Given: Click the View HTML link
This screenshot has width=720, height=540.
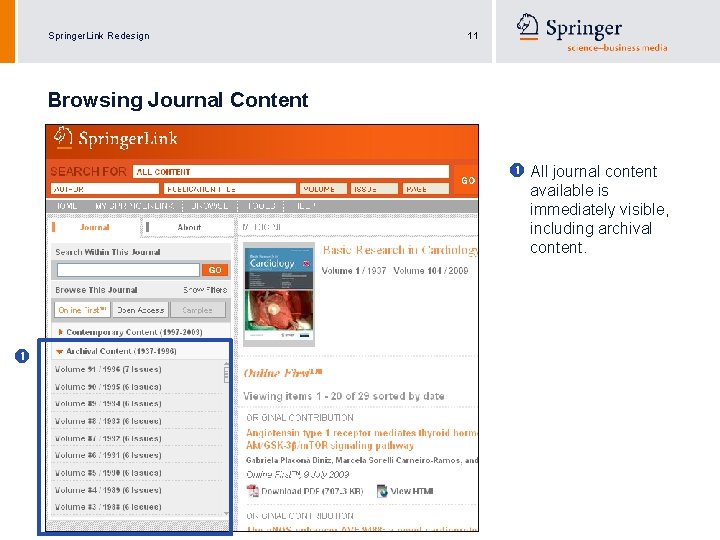Looking at the screenshot, I should pos(411,491).
